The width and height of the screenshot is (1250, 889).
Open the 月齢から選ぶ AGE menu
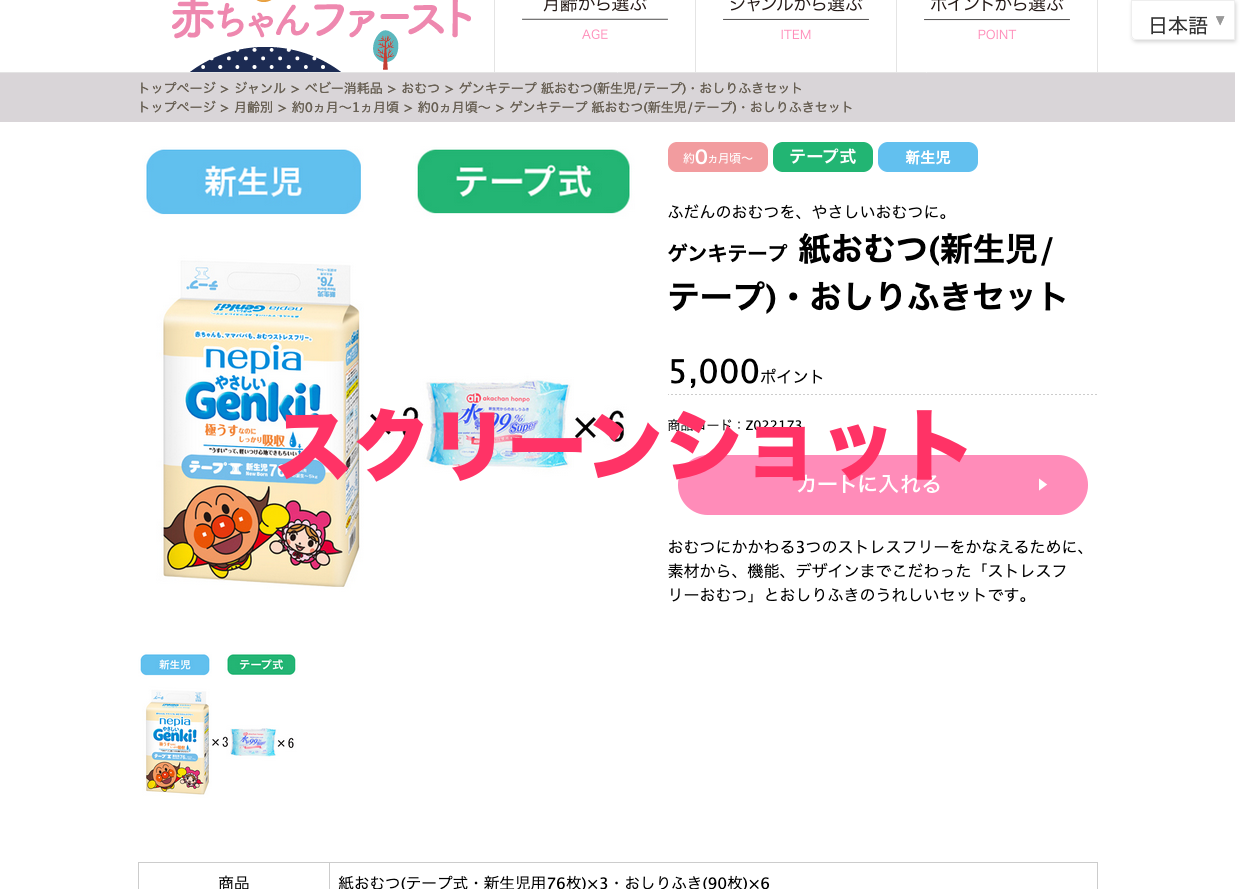pyautogui.click(x=595, y=20)
